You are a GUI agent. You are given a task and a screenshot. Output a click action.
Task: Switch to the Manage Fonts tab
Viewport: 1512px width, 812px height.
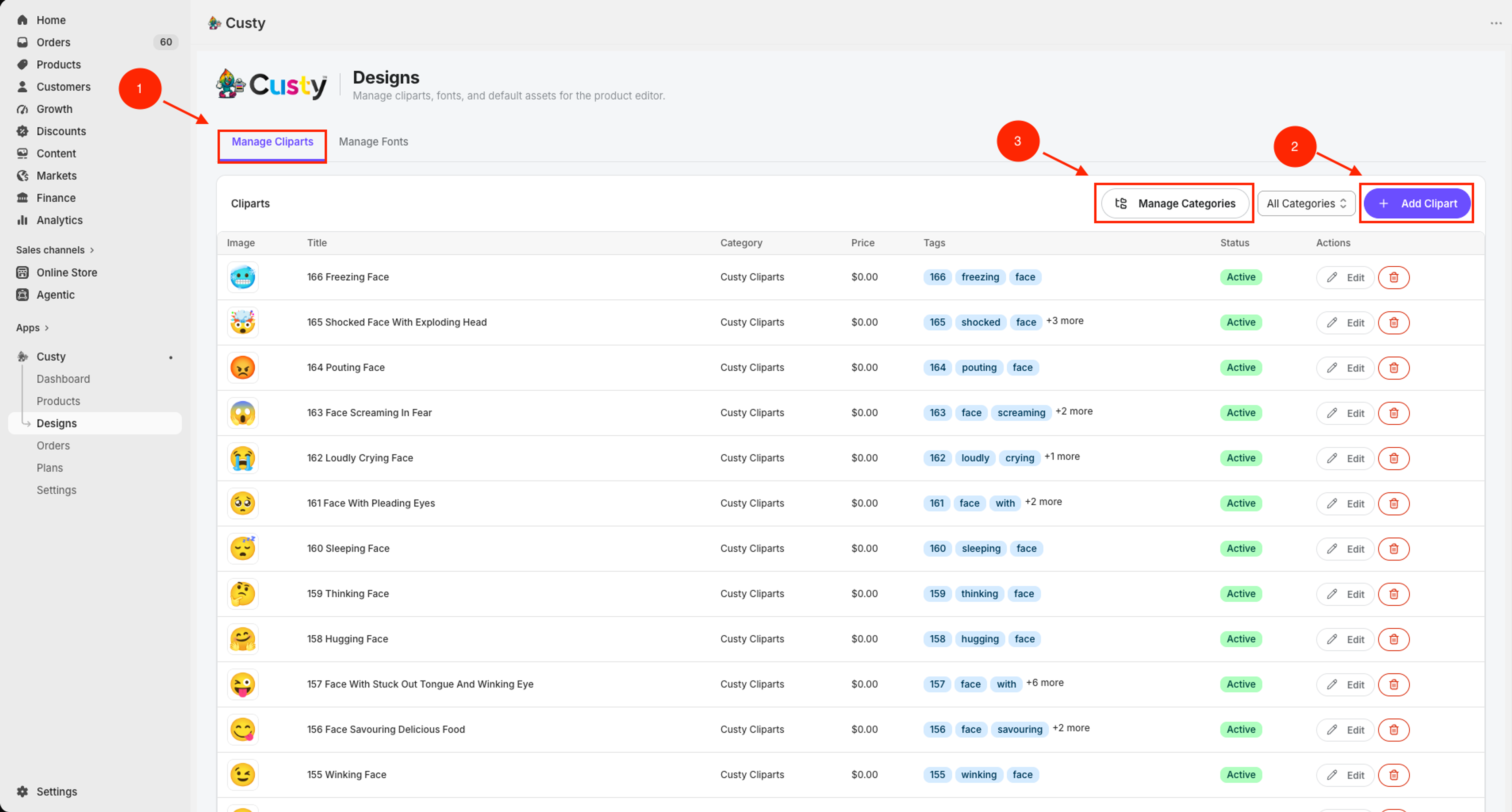pyautogui.click(x=373, y=142)
